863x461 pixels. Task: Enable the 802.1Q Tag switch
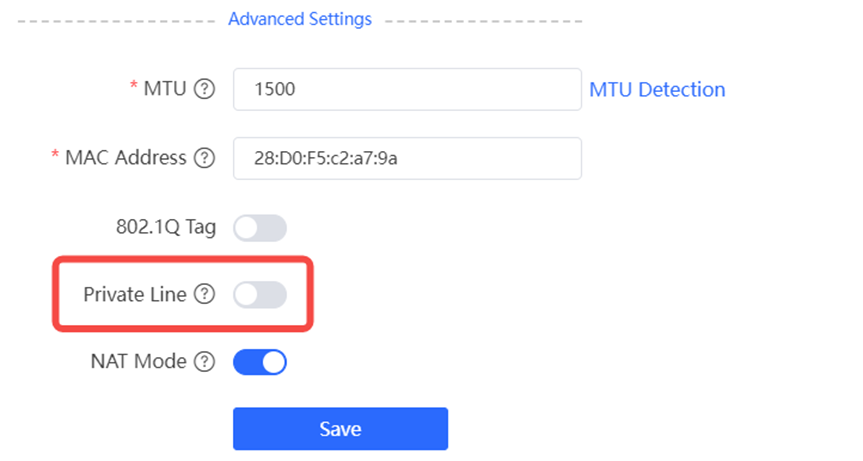tap(260, 228)
